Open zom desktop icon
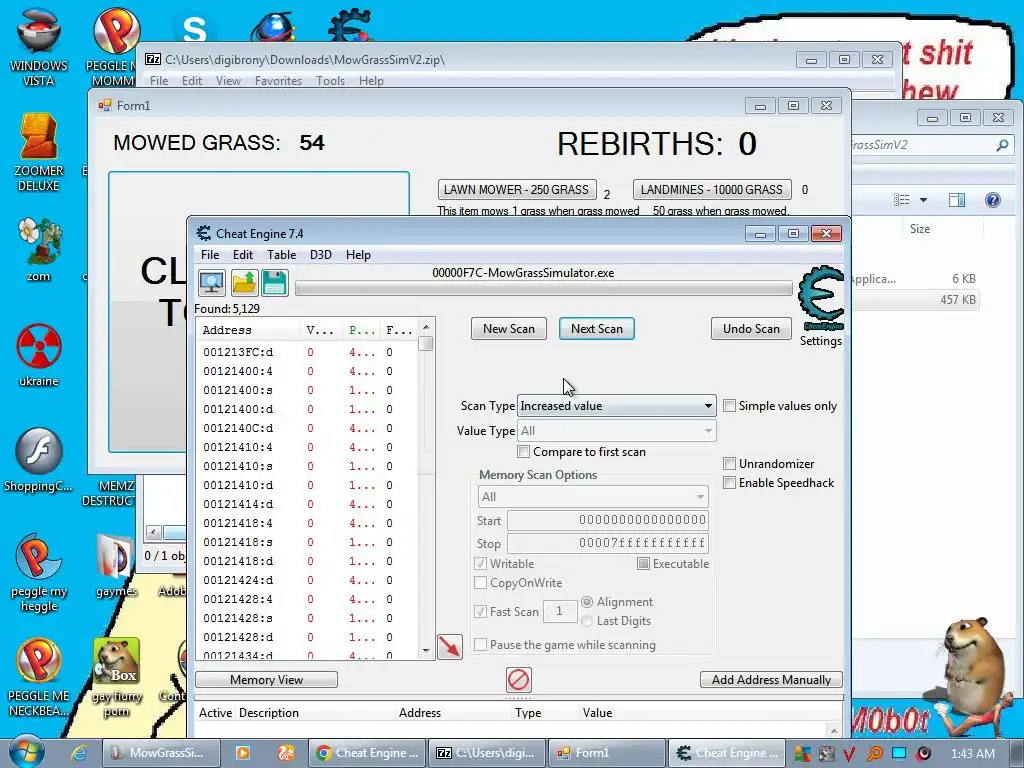 click(x=39, y=249)
